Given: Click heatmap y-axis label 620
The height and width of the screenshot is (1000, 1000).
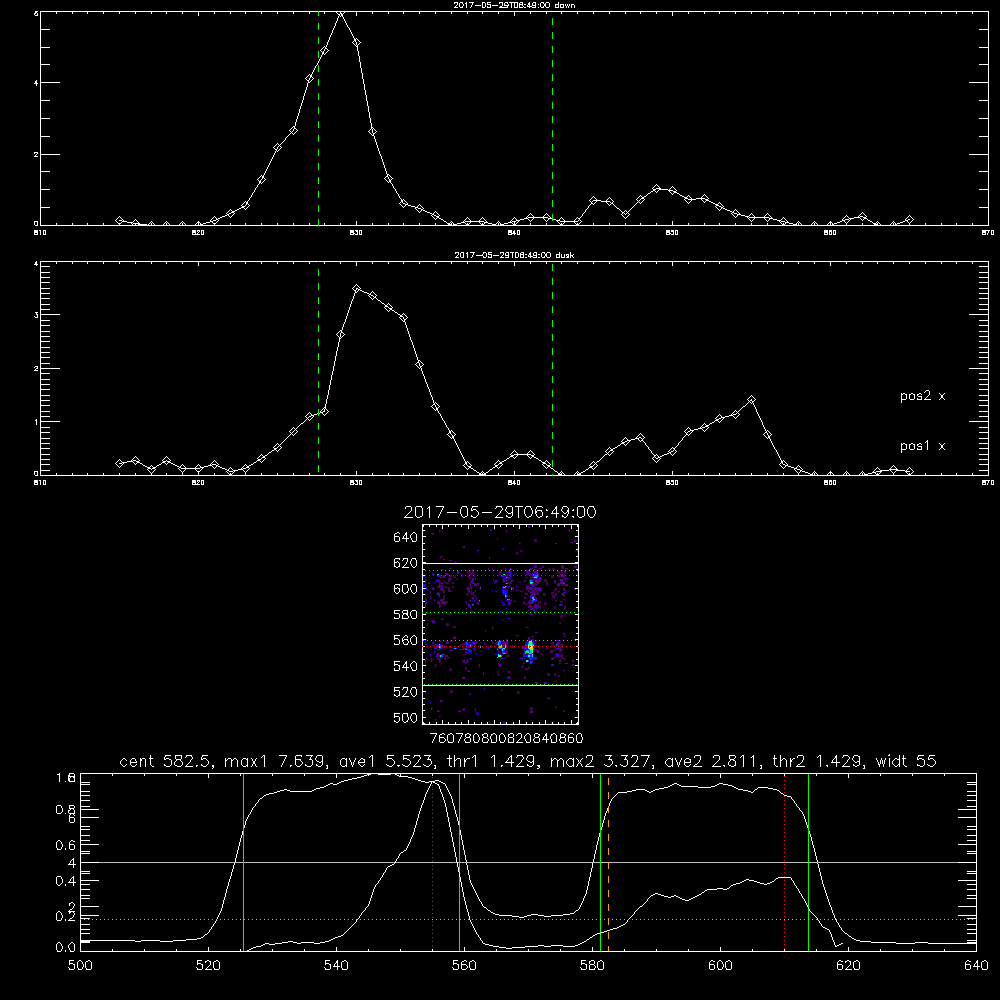Looking at the screenshot, I should (x=406, y=563).
